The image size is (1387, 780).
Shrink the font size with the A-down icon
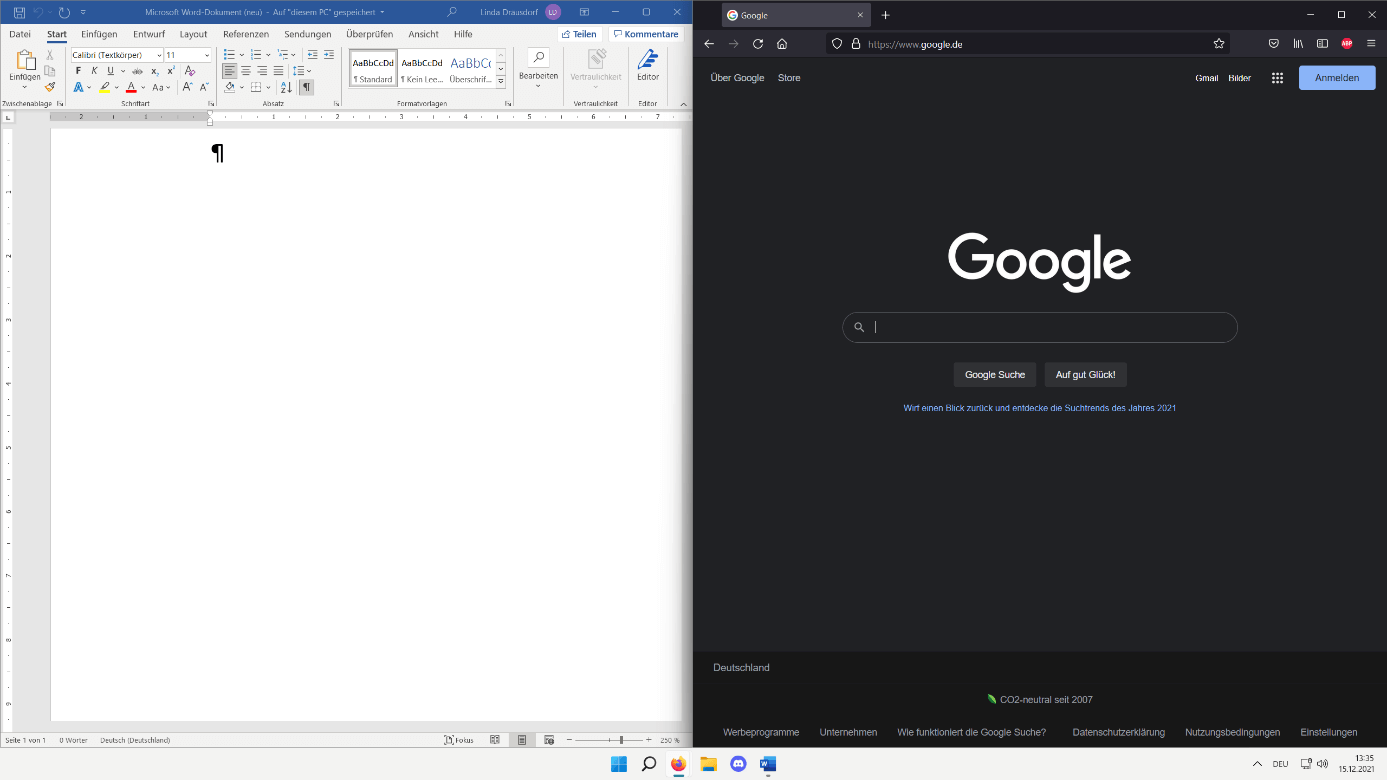203,87
